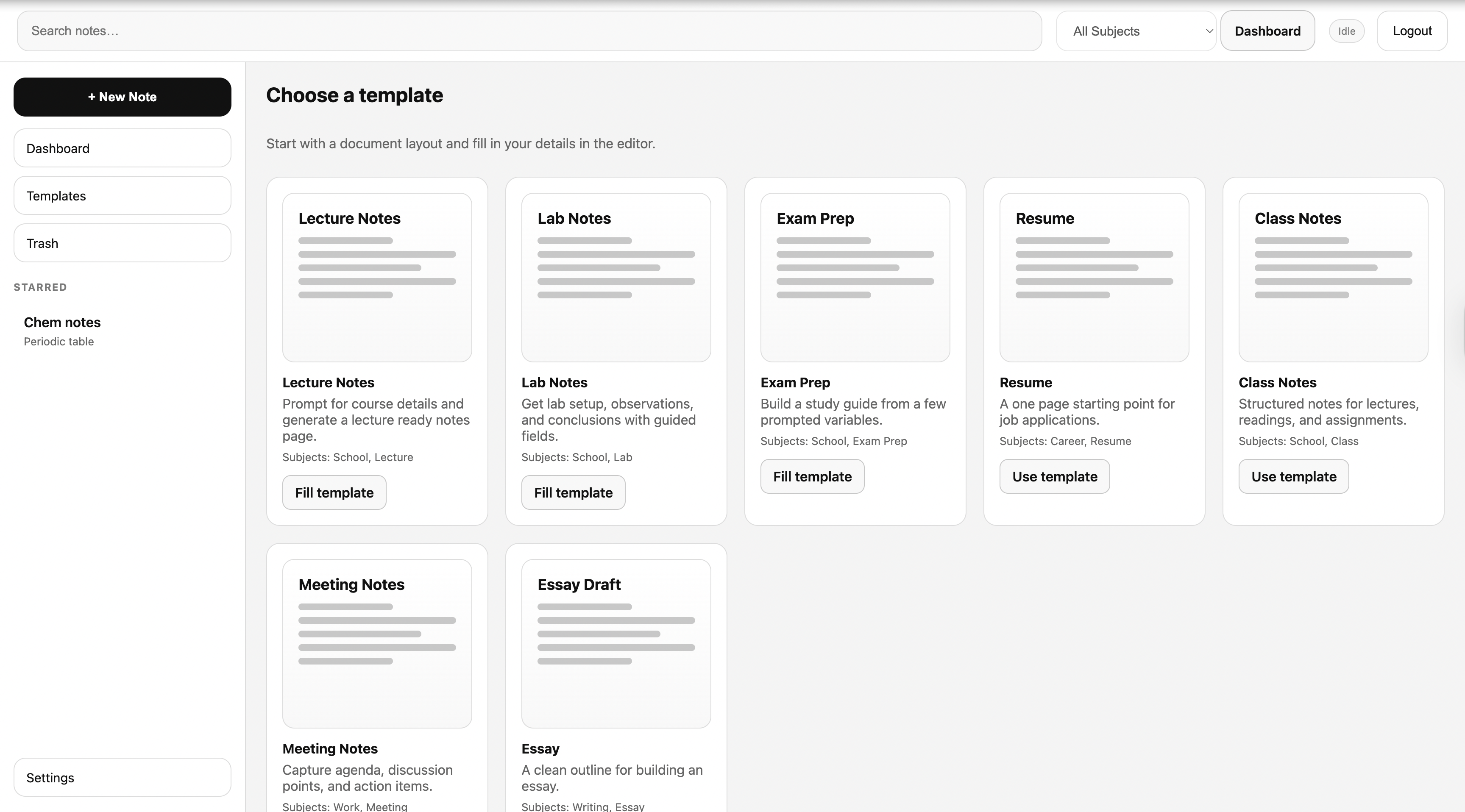Select the Lab Notes preview thumbnail
The image size is (1465, 812).
click(x=616, y=278)
